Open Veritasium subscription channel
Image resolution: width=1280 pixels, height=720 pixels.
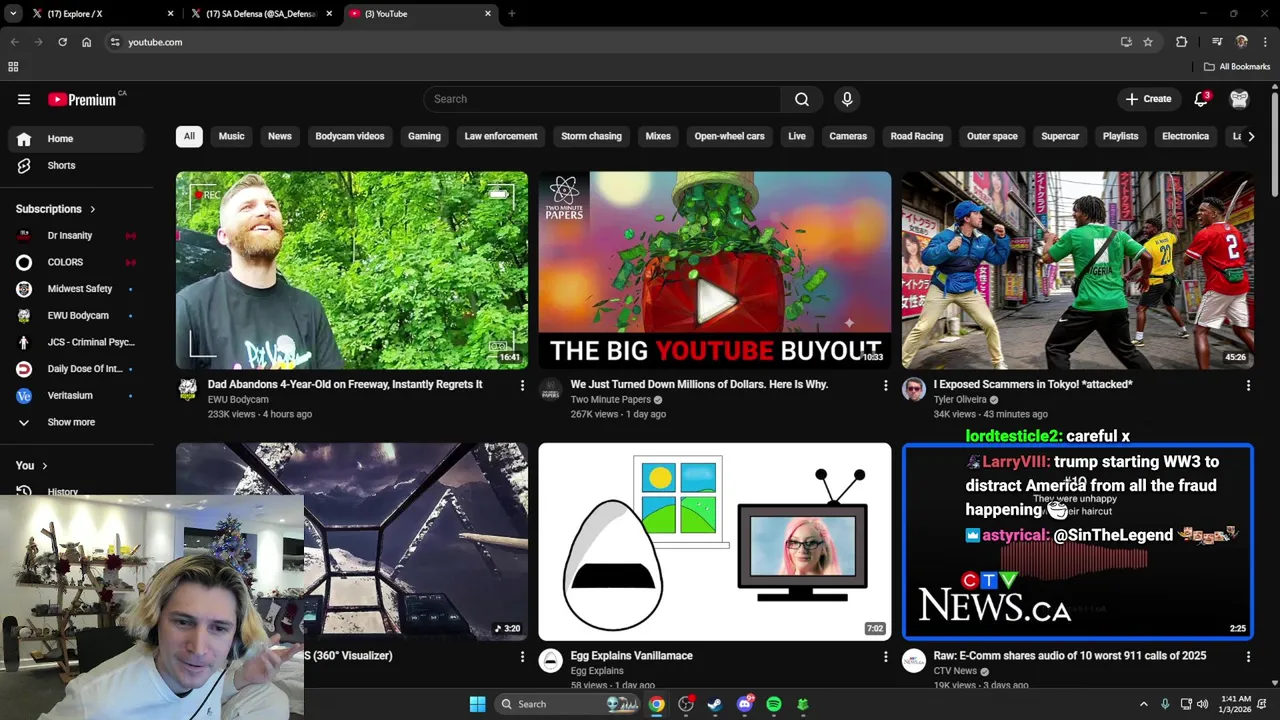[x=76, y=395]
